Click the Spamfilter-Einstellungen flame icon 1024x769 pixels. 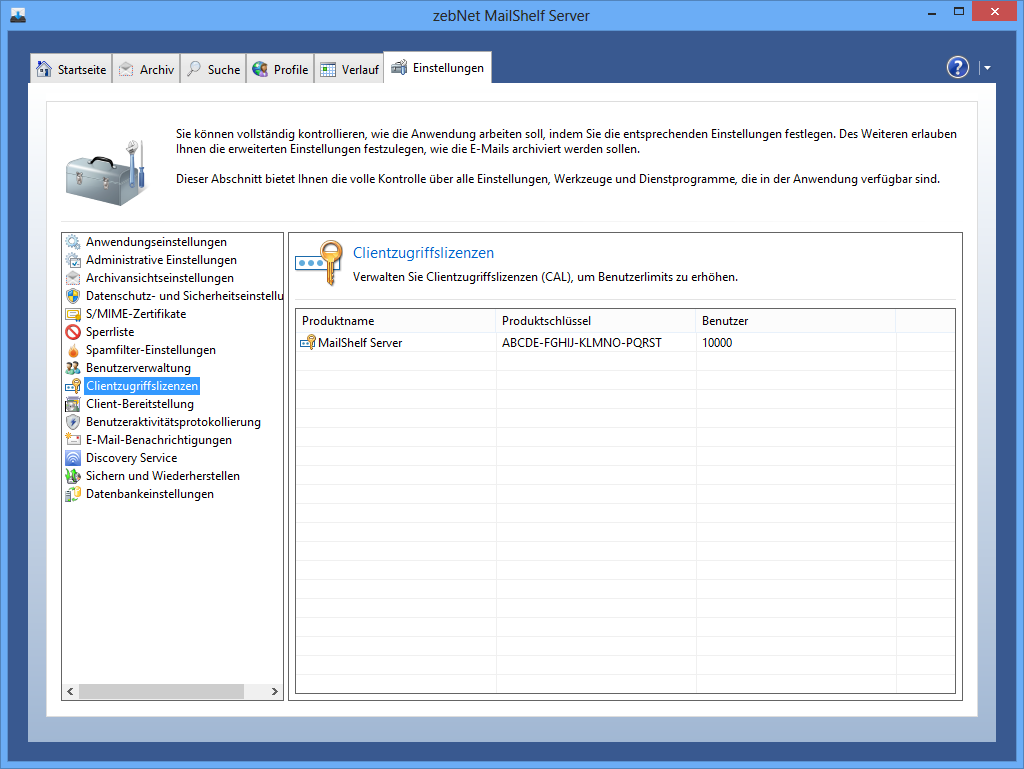tap(73, 350)
